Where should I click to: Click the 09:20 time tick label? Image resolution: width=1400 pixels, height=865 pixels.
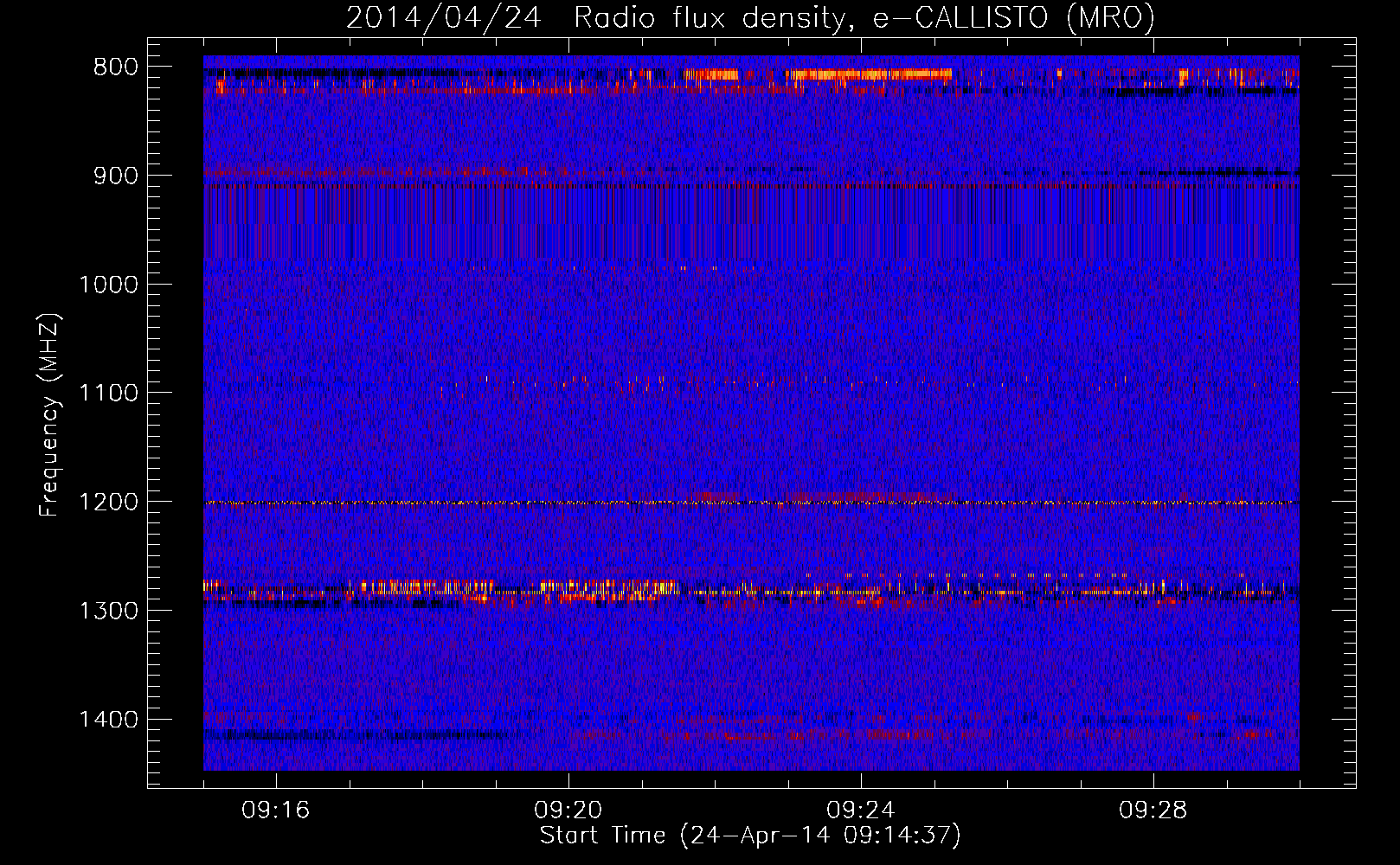568,811
